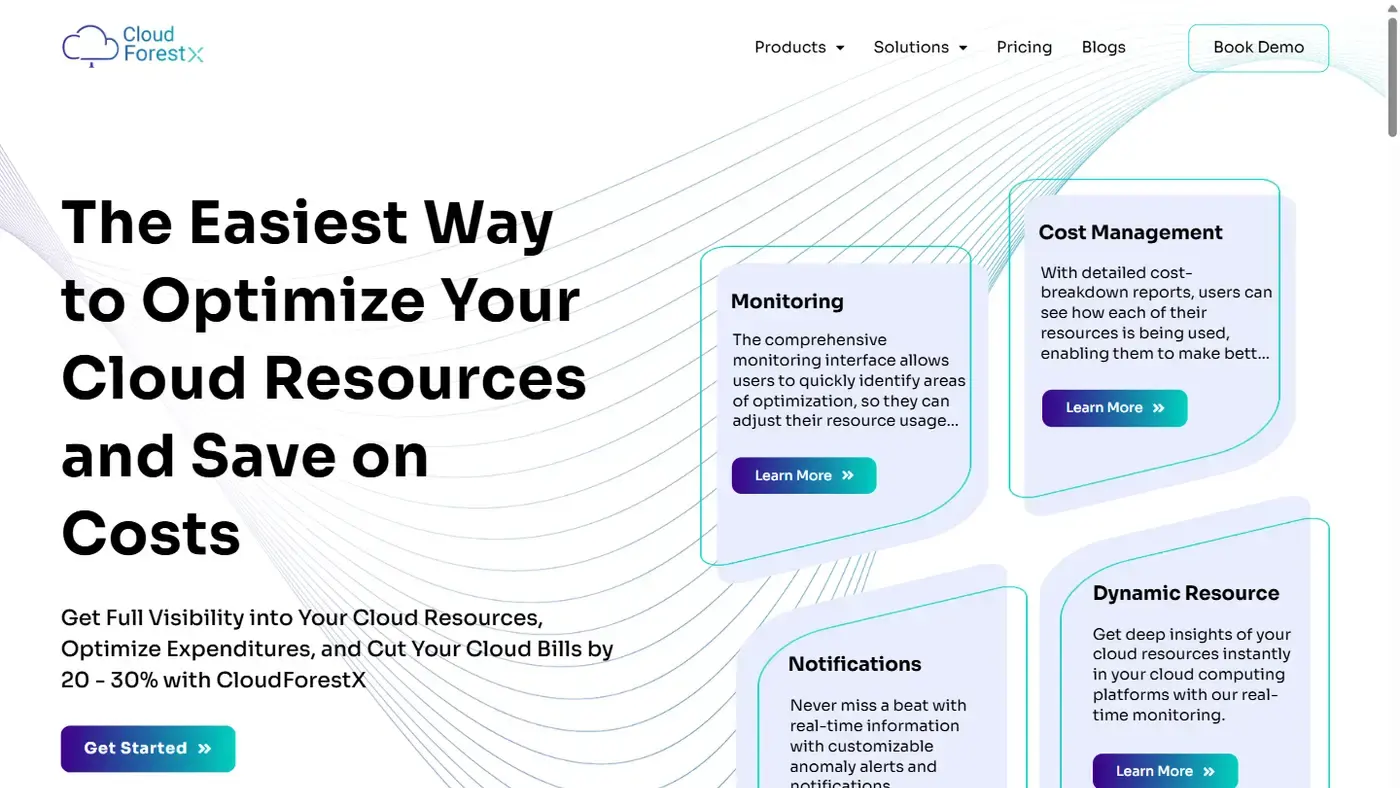Click the Monitoring card description text
This screenshot has height=788, width=1400.
pyautogui.click(x=848, y=380)
